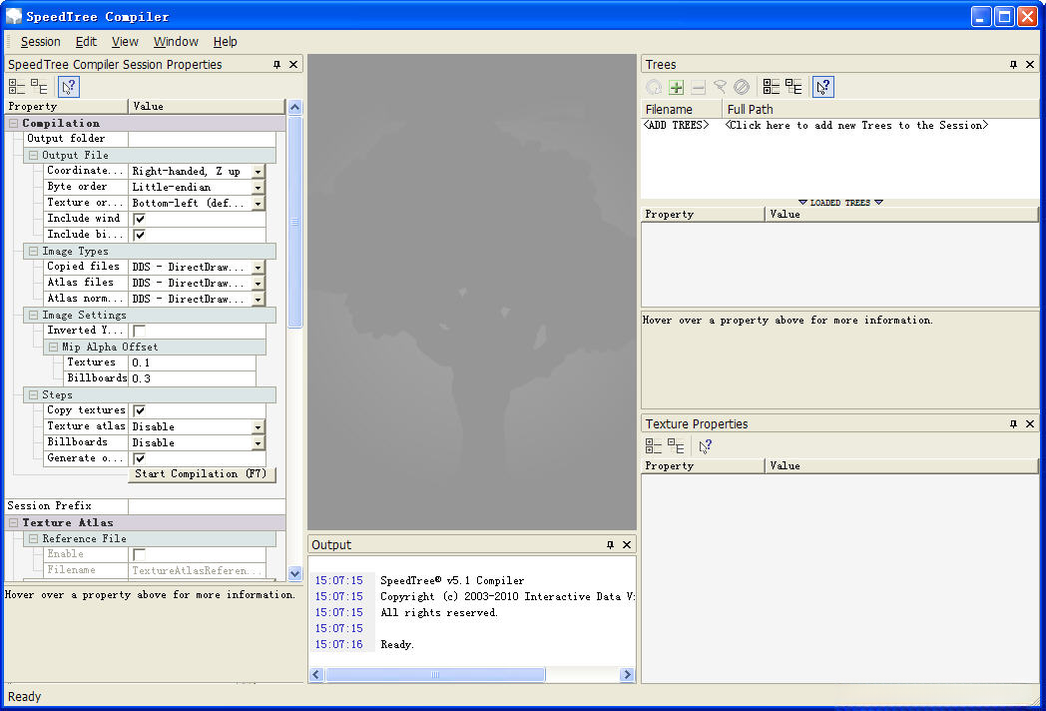
Task: Click the Billboards mip alpha offset value 0.3
Action: click(x=191, y=379)
